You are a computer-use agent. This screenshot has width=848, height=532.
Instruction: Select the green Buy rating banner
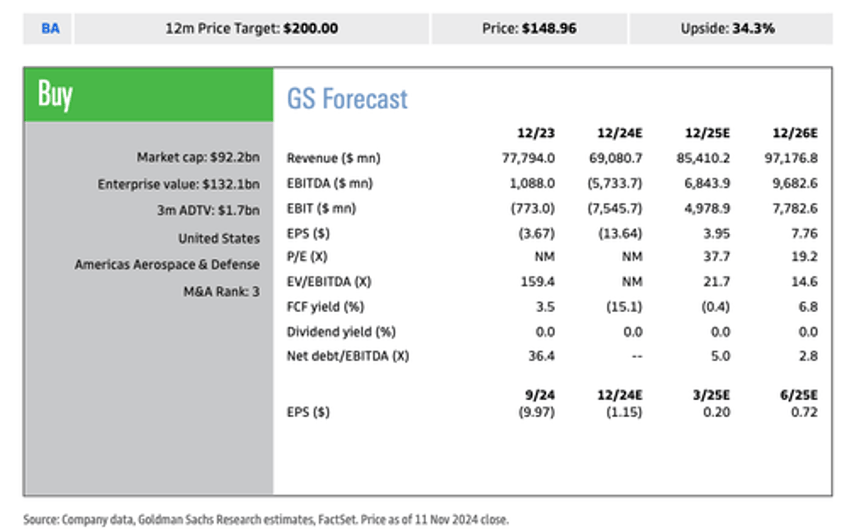click(148, 95)
